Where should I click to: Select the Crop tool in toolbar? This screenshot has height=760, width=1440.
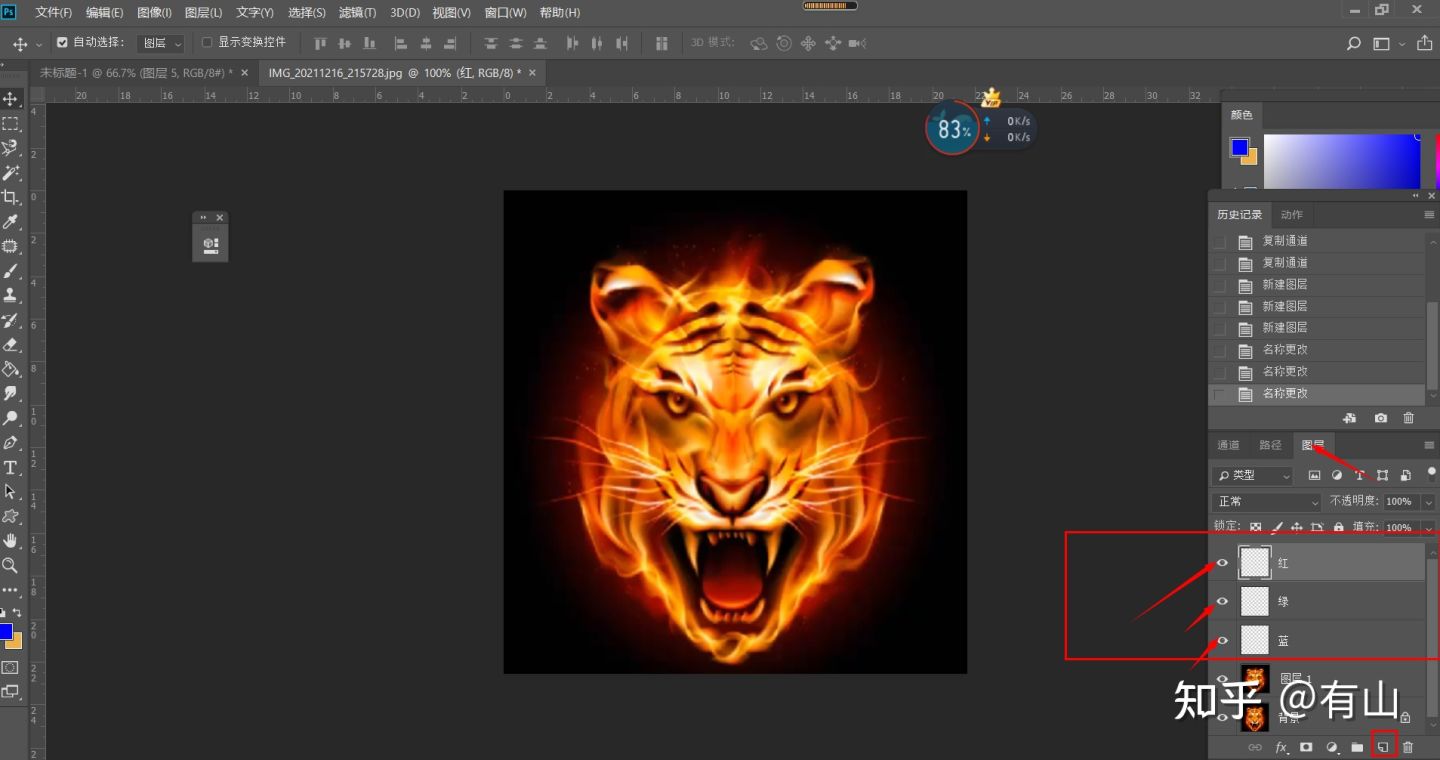(x=11, y=197)
